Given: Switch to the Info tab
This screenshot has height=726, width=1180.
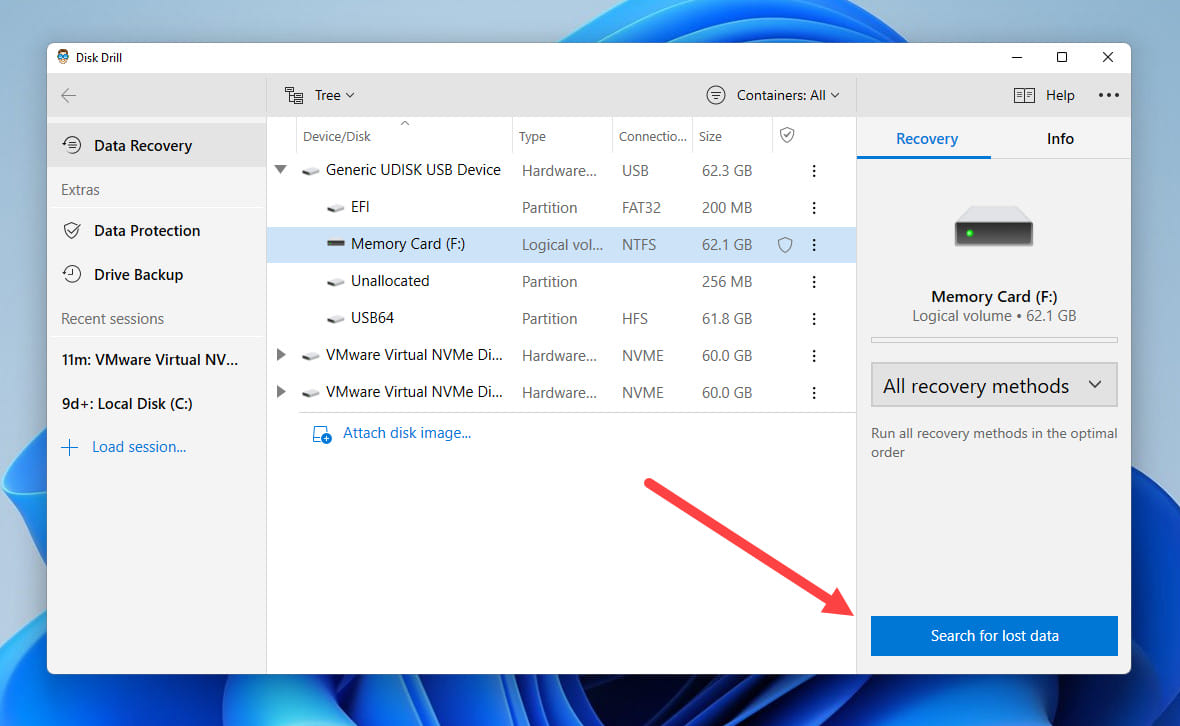Looking at the screenshot, I should point(1060,138).
